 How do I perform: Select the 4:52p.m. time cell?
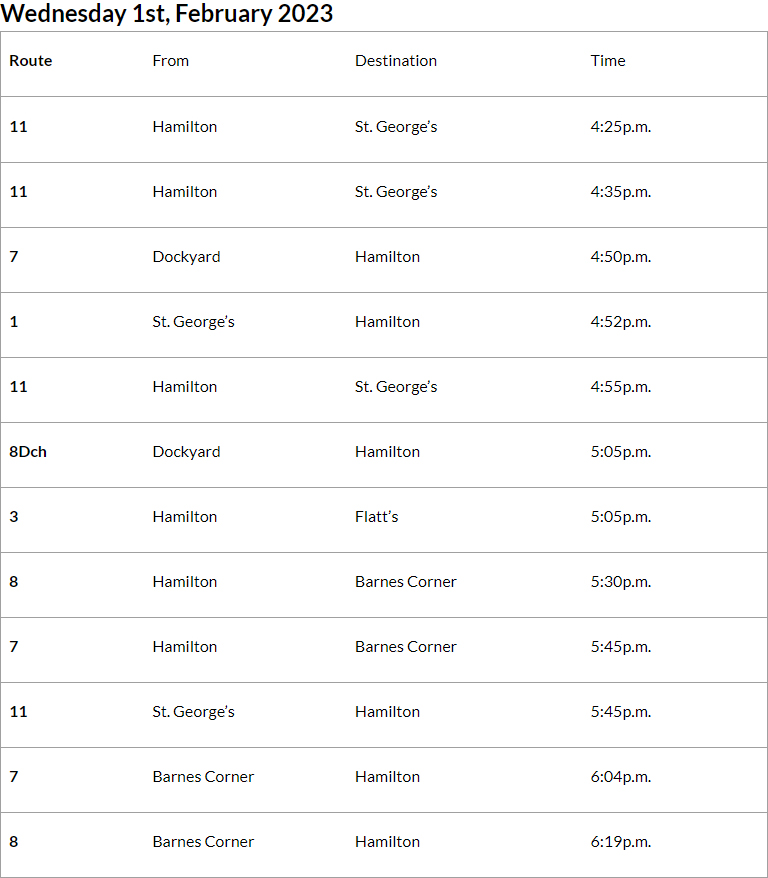coord(620,322)
